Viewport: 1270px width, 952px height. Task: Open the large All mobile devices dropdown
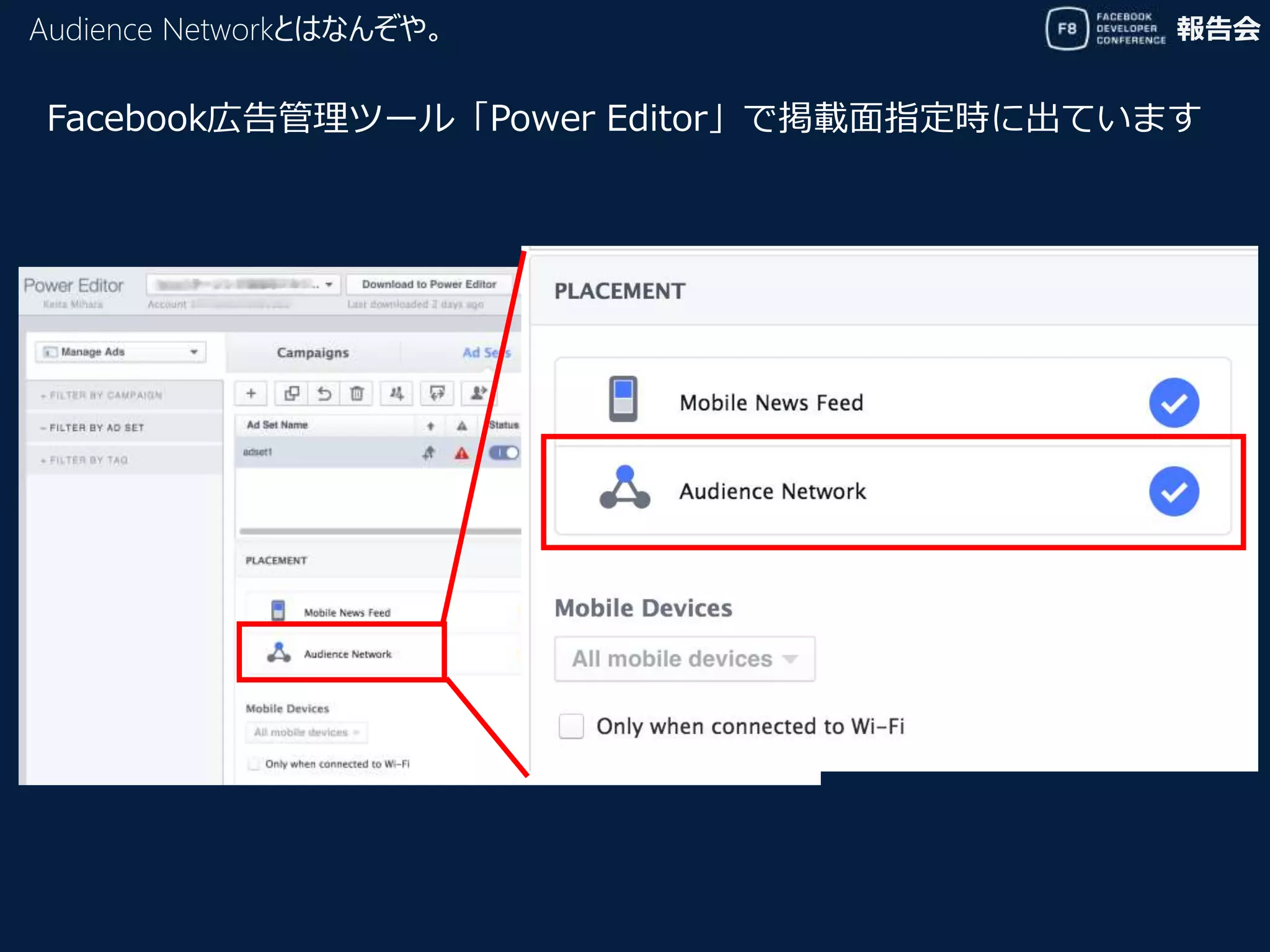[685, 659]
